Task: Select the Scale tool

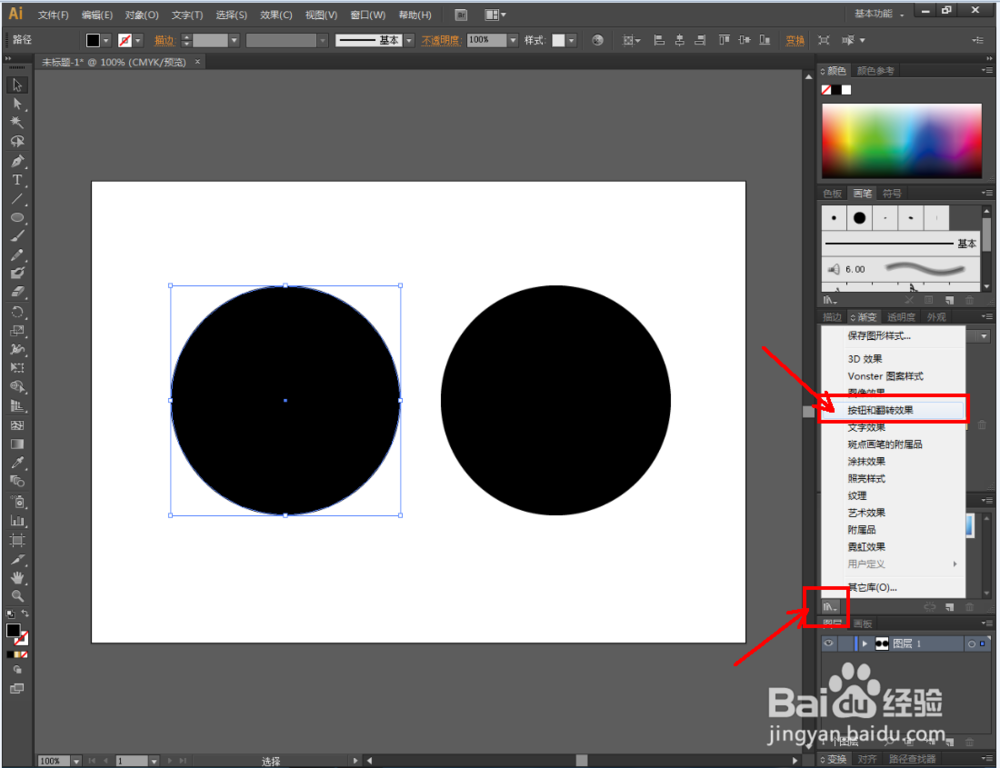Action: coord(17,330)
